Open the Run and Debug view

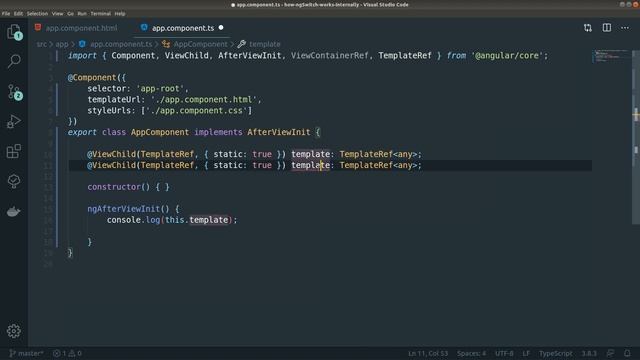coord(14,121)
